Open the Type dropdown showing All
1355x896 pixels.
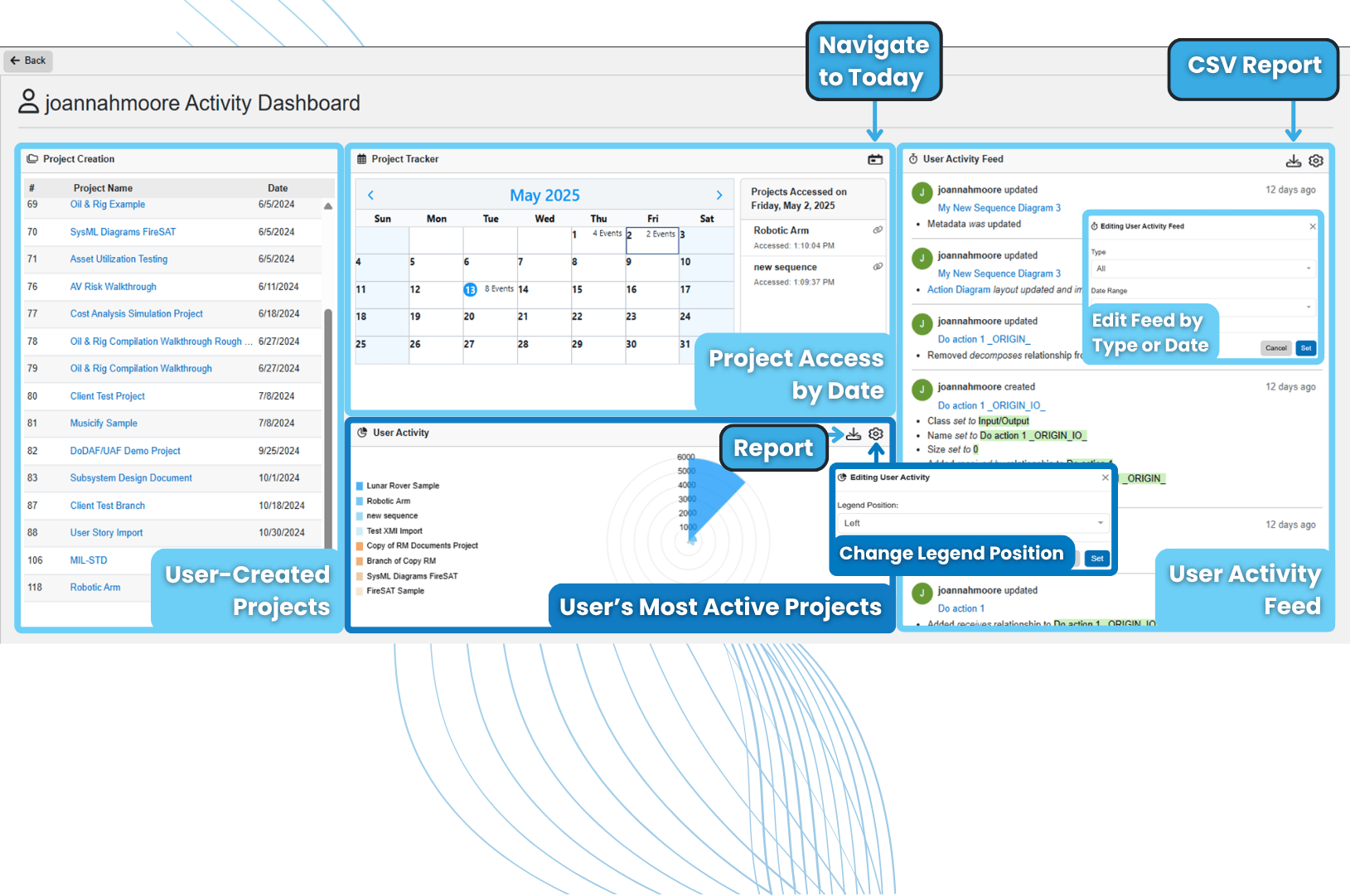[x=1203, y=269]
